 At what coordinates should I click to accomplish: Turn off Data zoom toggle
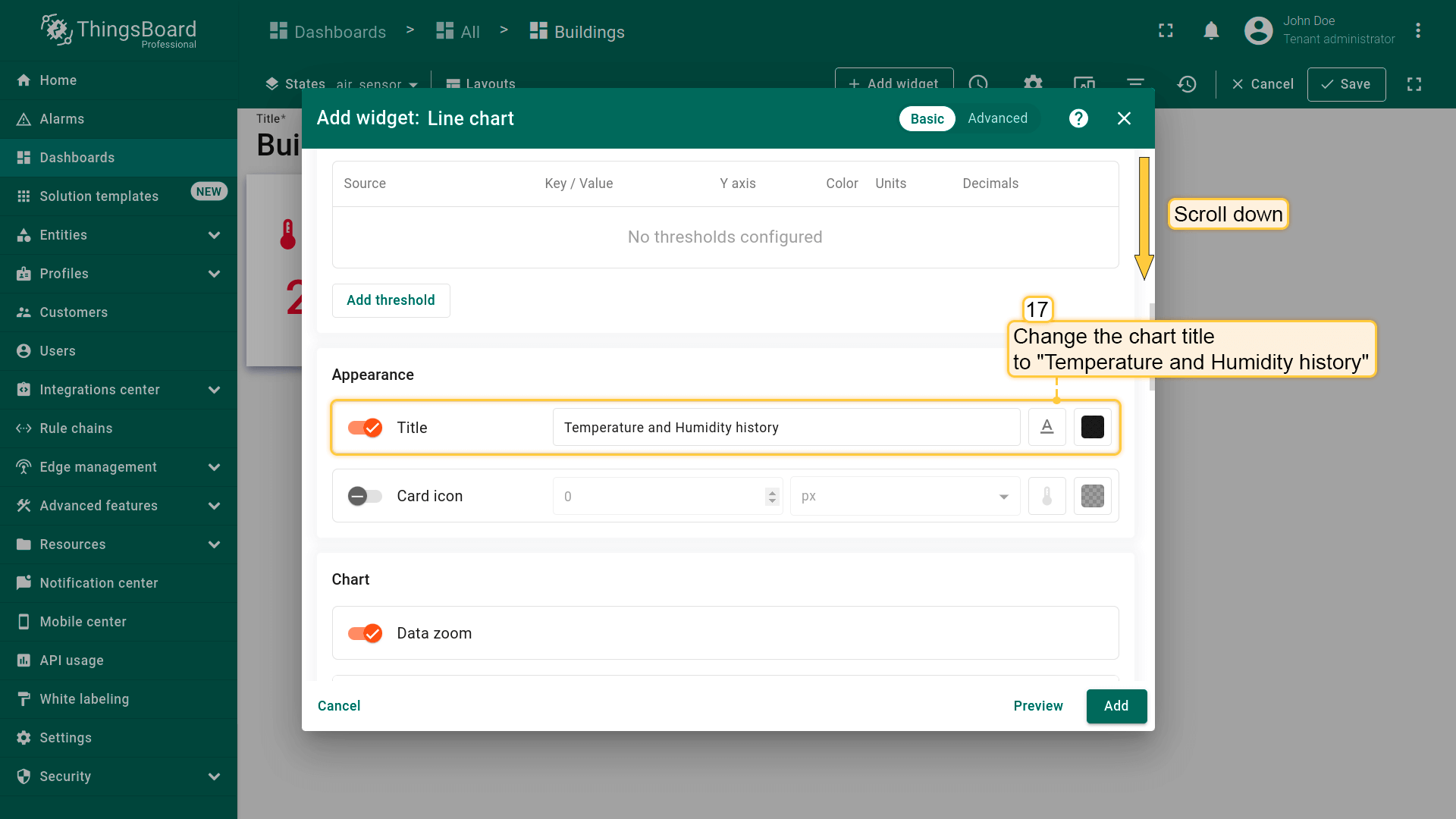(x=365, y=633)
